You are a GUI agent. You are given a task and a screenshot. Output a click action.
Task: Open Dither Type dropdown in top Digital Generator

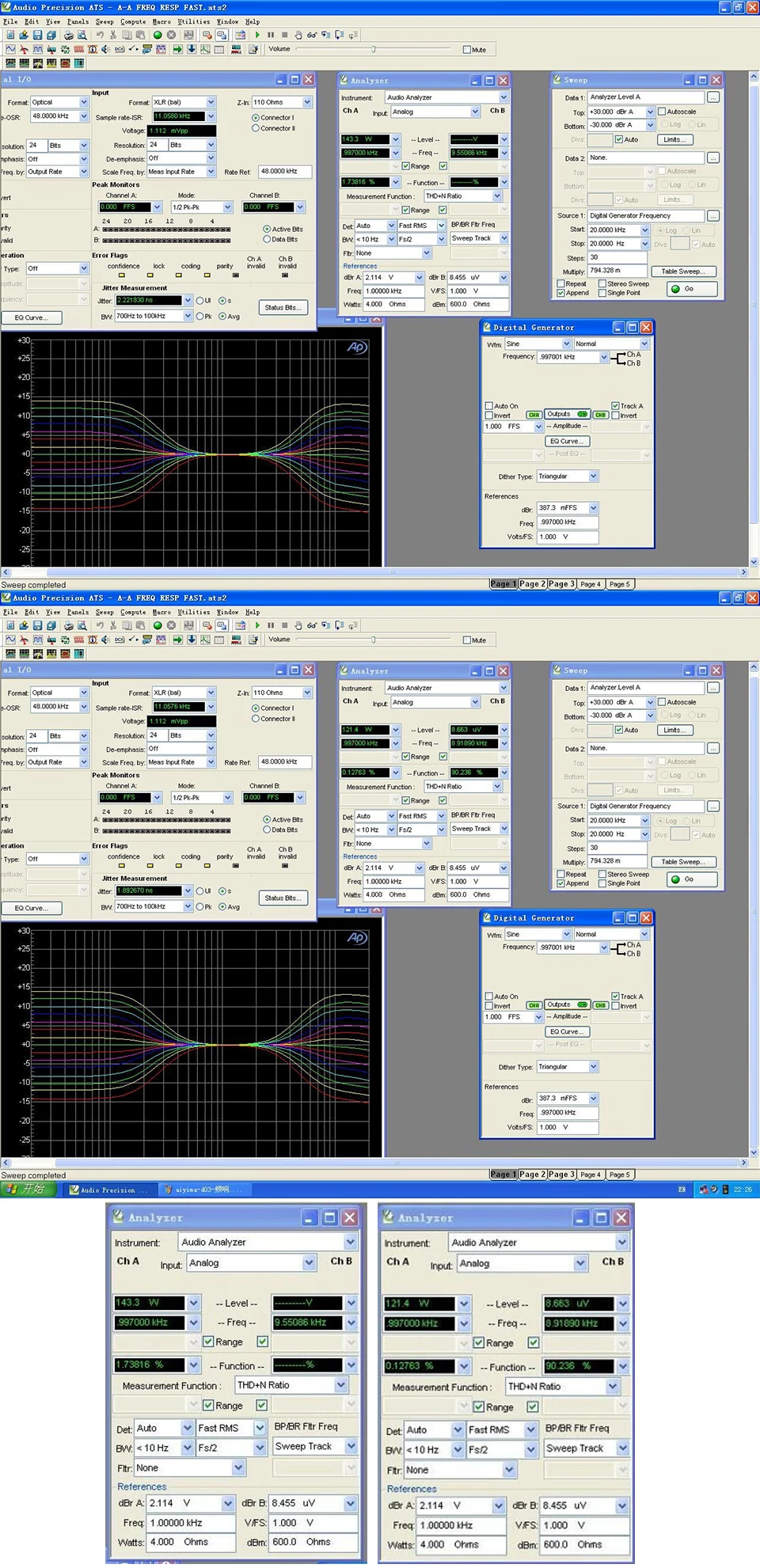tap(594, 476)
